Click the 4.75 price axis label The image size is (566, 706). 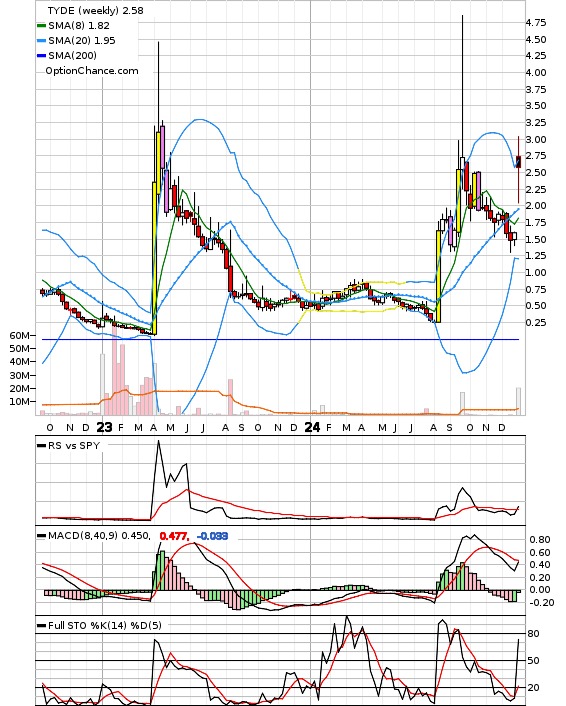536,23
